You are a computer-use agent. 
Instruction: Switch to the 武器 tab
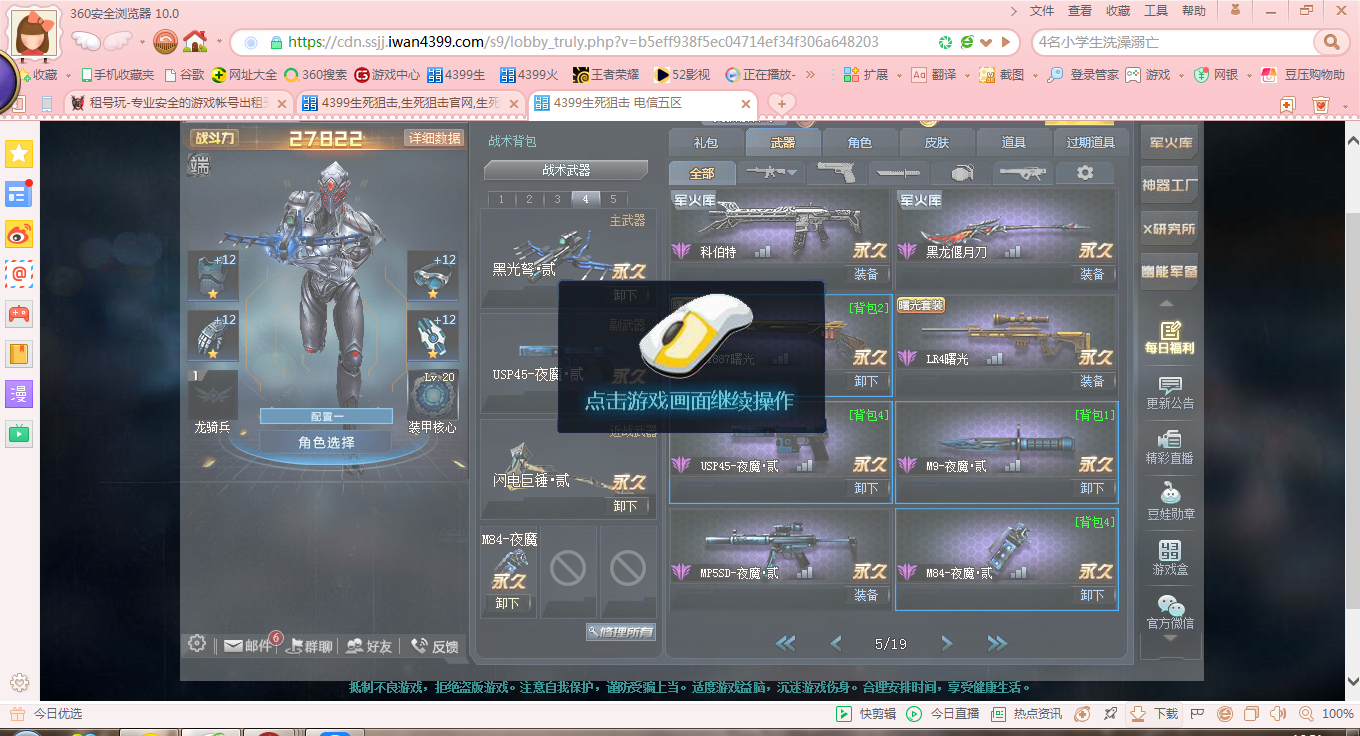point(782,142)
